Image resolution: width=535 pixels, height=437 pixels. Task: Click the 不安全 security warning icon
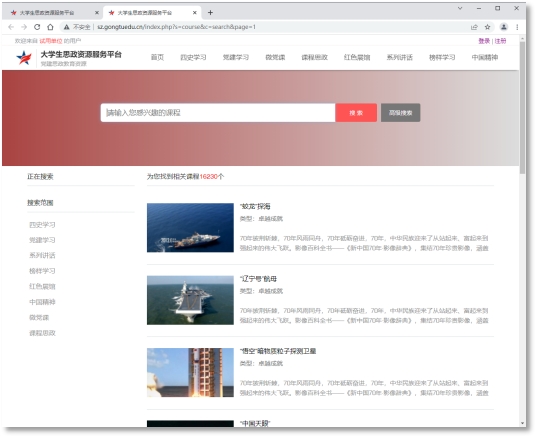point(67,27)
